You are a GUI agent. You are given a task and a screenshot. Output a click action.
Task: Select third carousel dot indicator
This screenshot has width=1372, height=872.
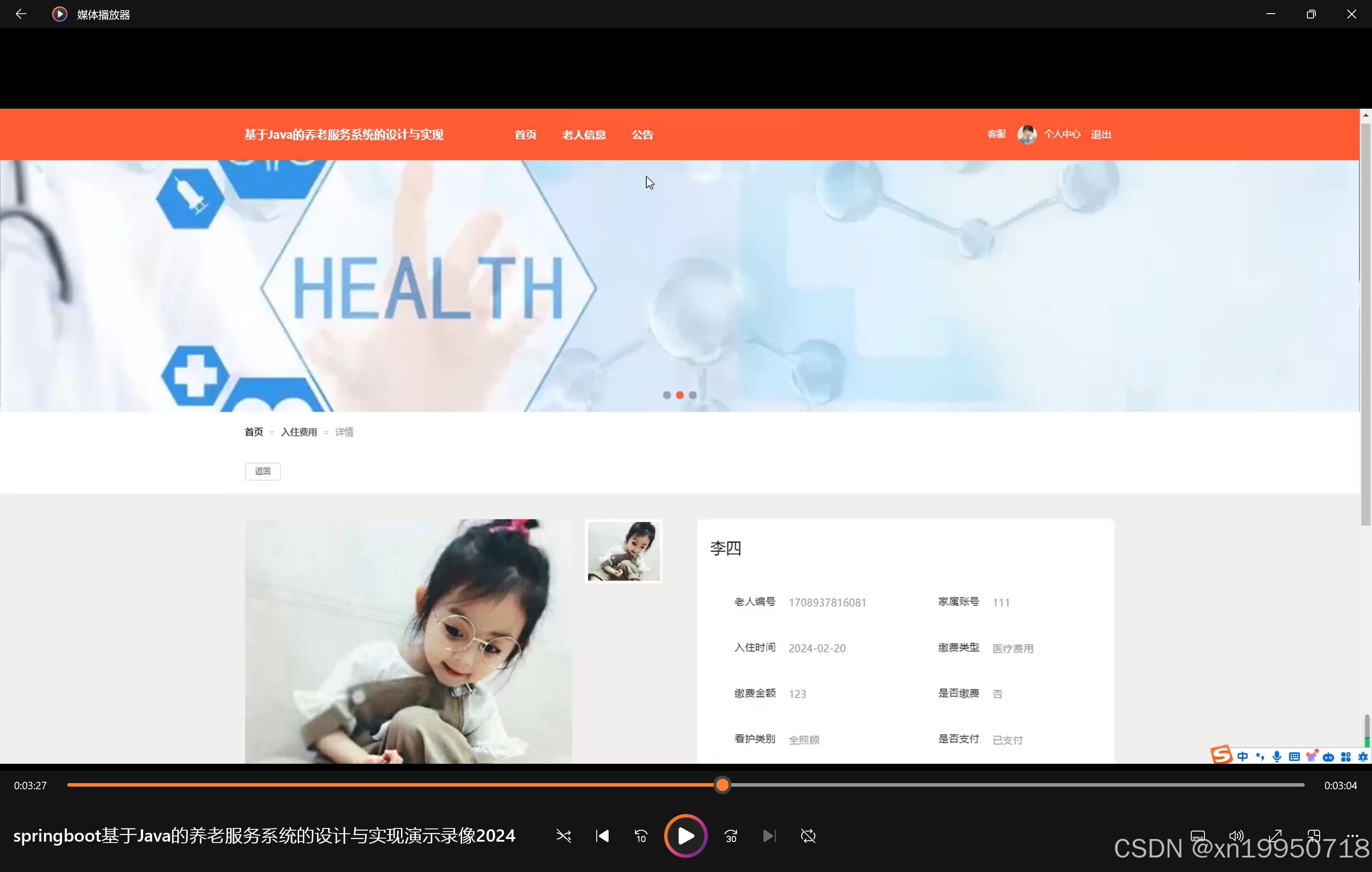pyautogui.click(x=693, y=395)
